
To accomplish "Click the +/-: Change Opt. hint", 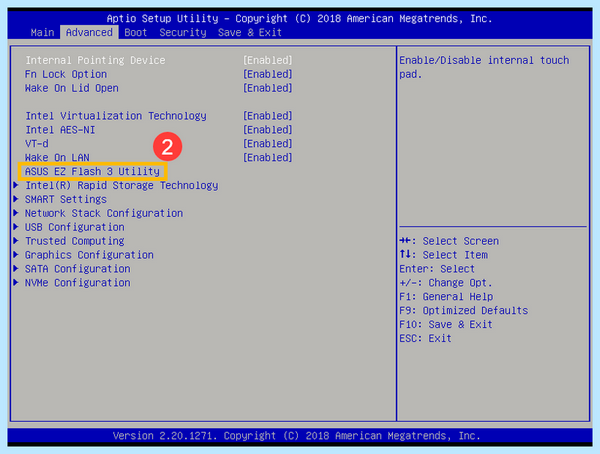I will 446,283.
